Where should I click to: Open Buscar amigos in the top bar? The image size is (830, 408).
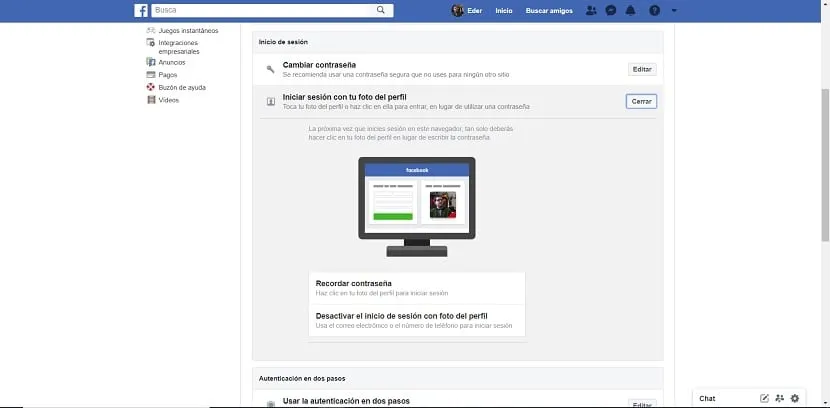tap(549, 10)
